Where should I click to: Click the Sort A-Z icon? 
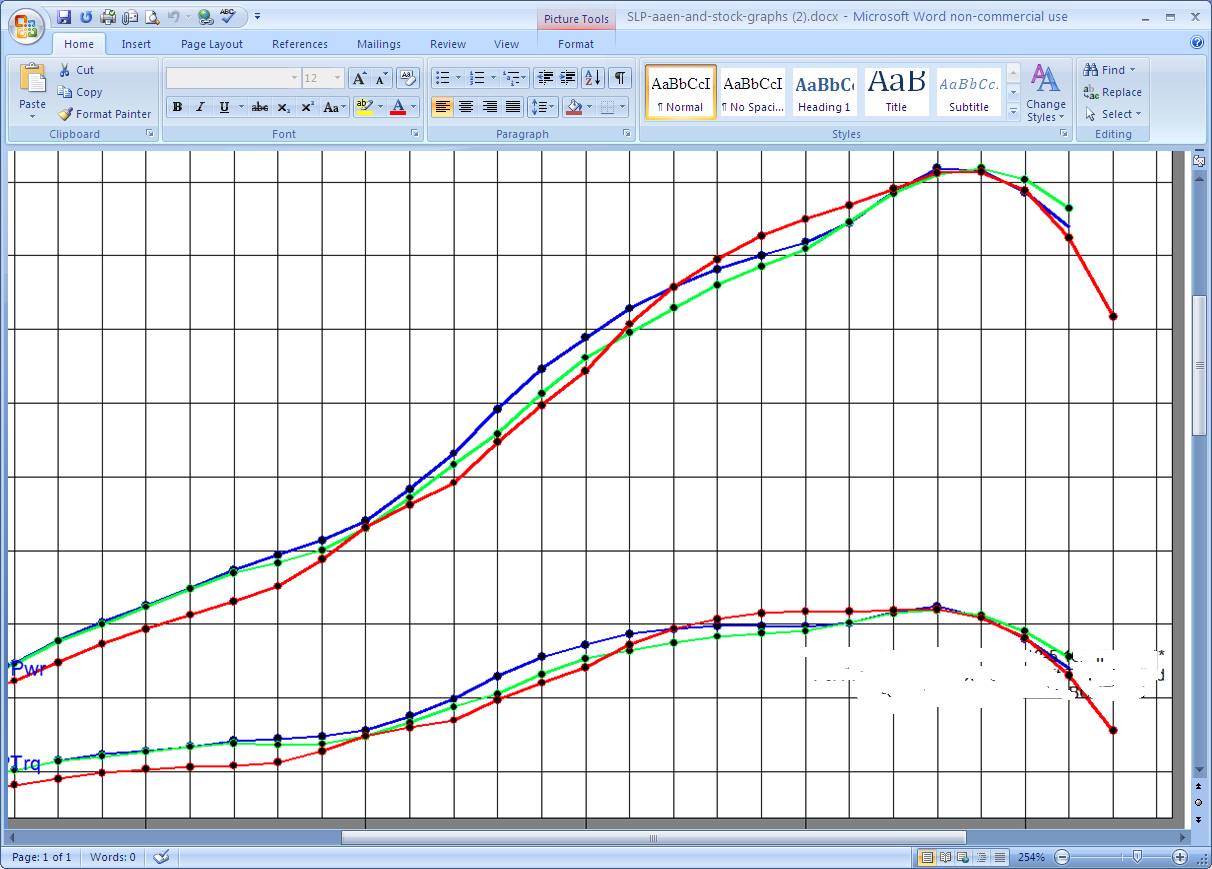pos(592,78)
